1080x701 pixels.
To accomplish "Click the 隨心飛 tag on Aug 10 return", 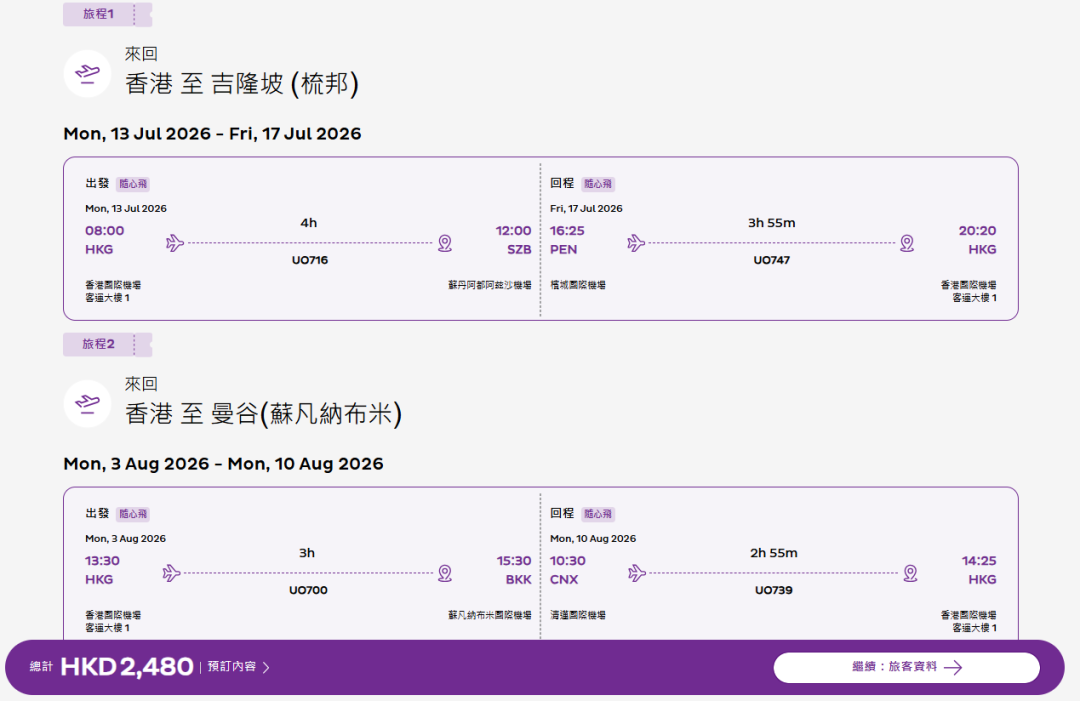I will click(x=598, y=514).
